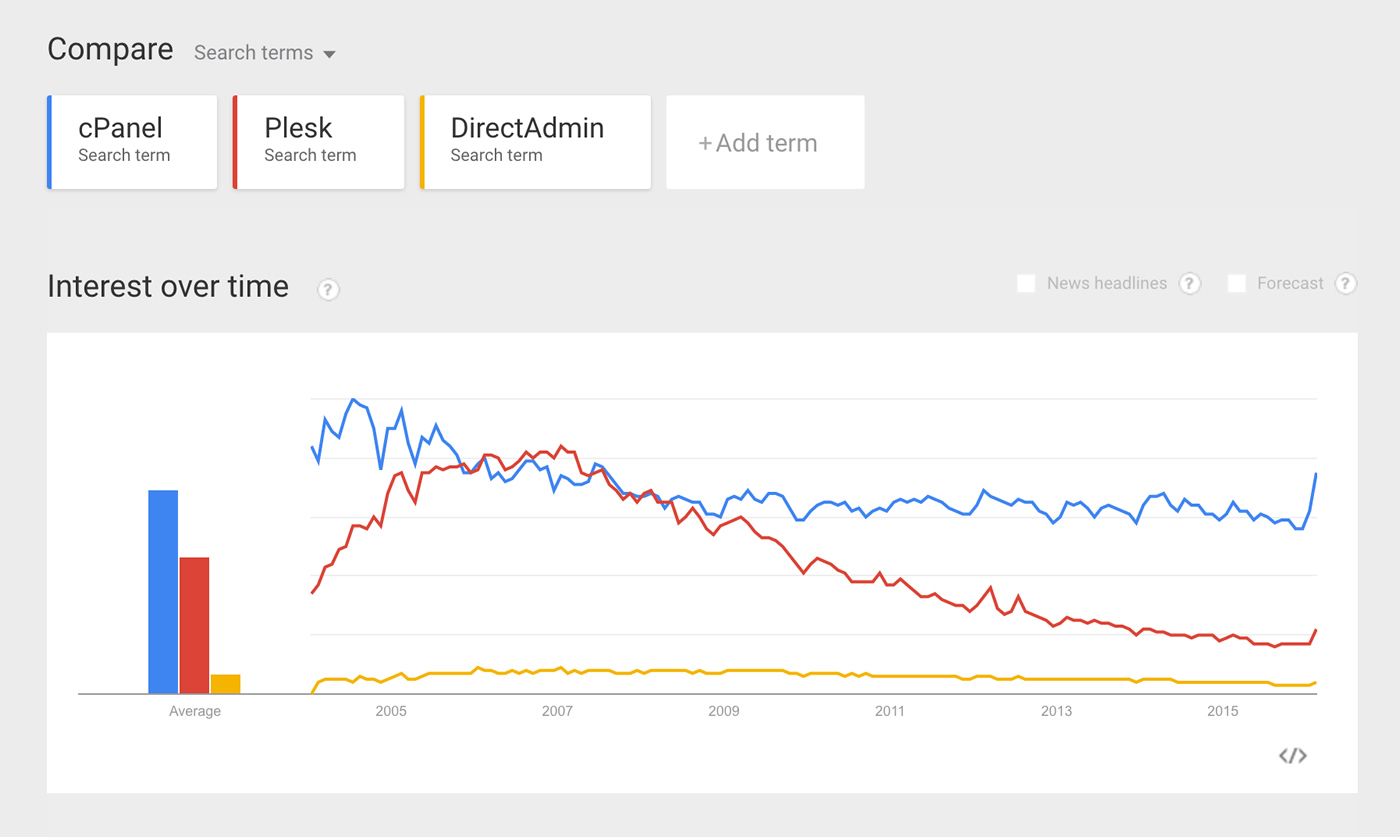Screen dimensions: 1400x837
Task: Click the yellow DirectAdmin average bar
Action: tap(225, 684)
